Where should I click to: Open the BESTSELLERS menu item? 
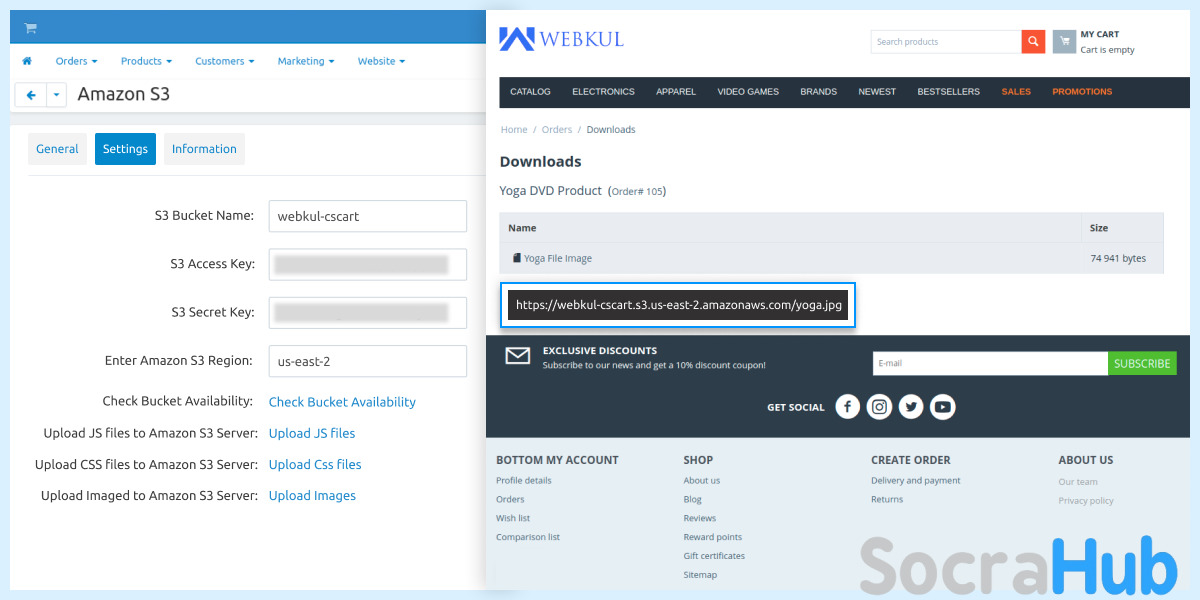click(949, 92)
